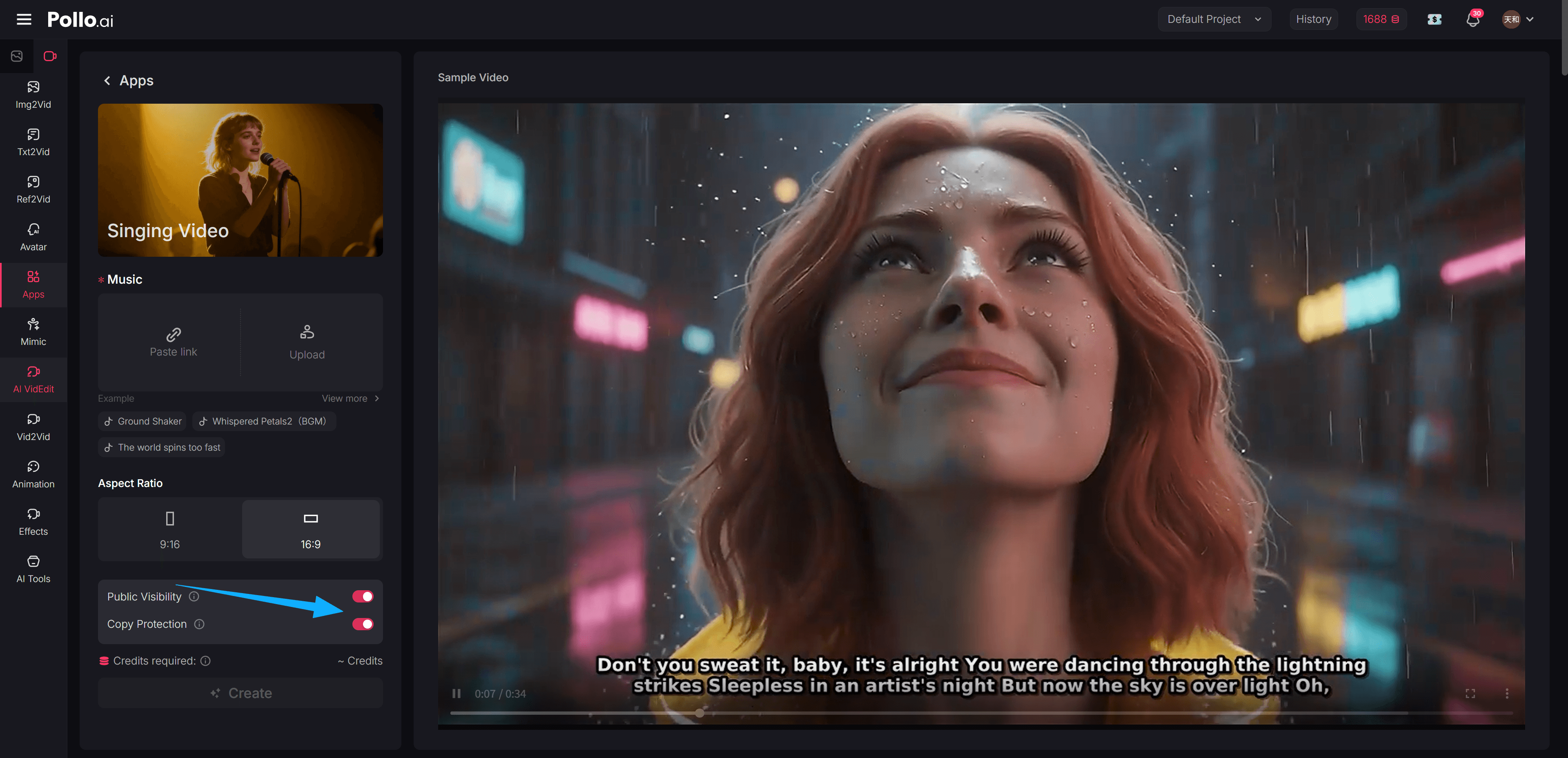Click the image mode icon in sidebar top
This screenshot has height=758, width=1568.
(17, 56)
